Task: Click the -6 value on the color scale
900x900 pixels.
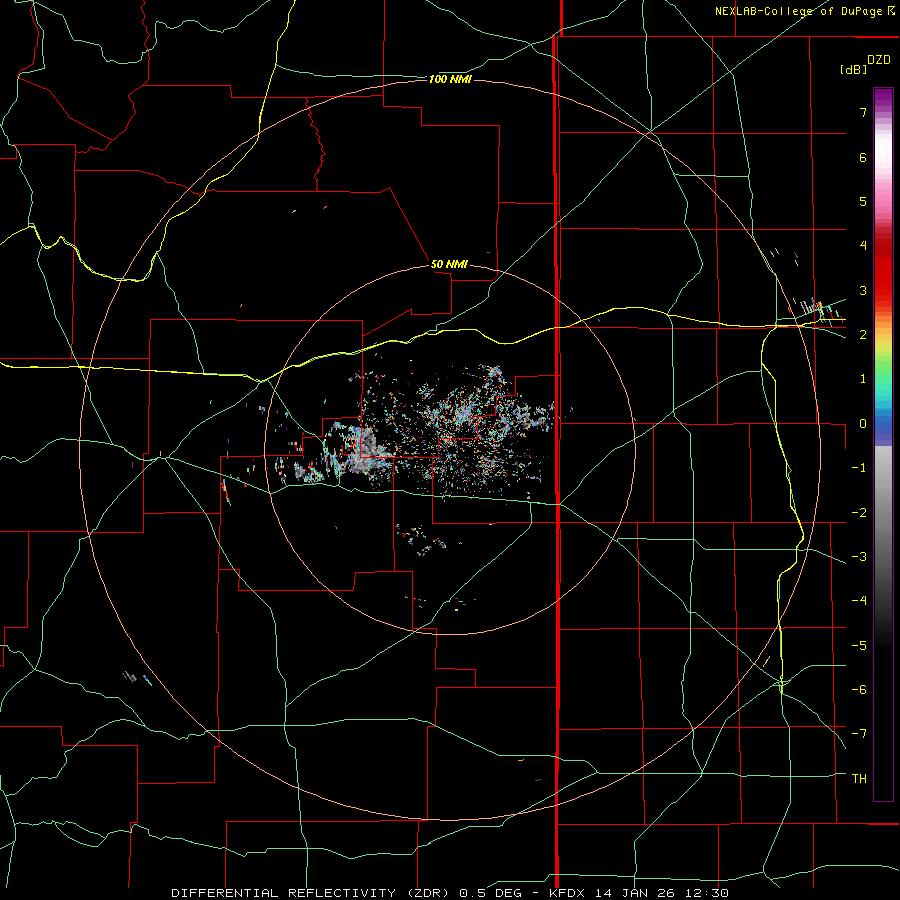Action: click(859, 690)
